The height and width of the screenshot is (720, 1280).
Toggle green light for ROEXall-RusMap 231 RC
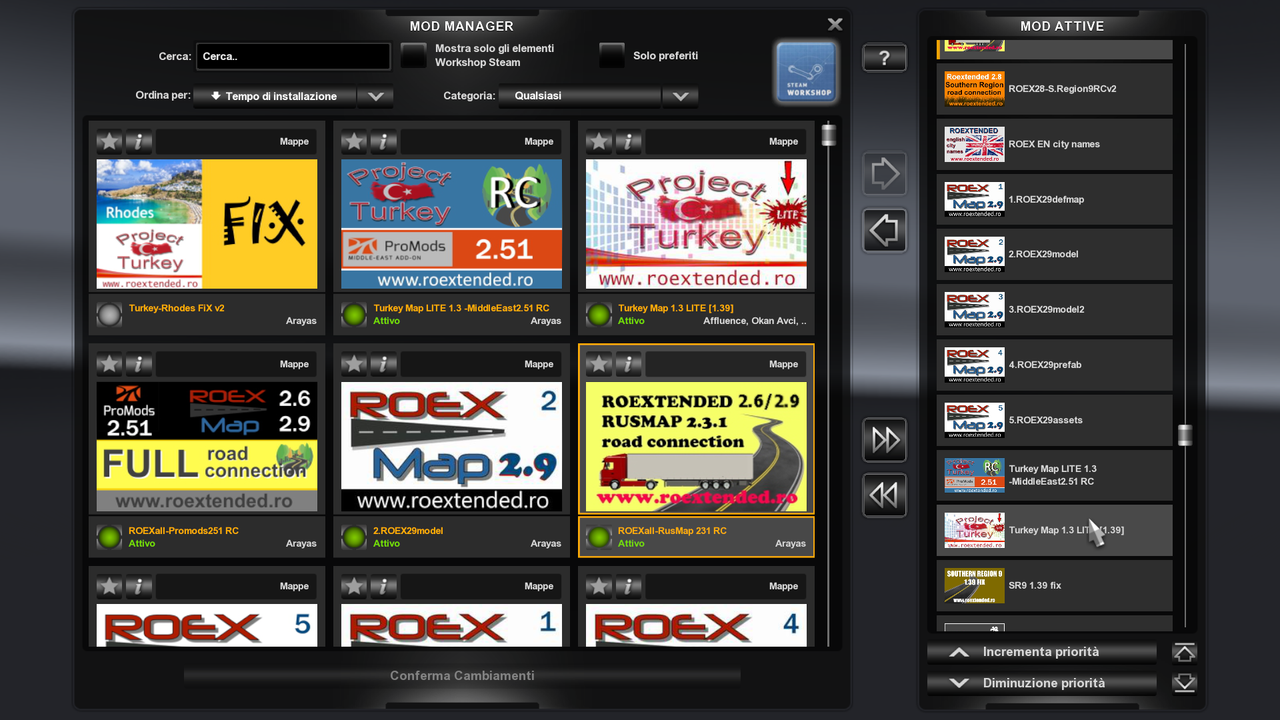(599, 537)
